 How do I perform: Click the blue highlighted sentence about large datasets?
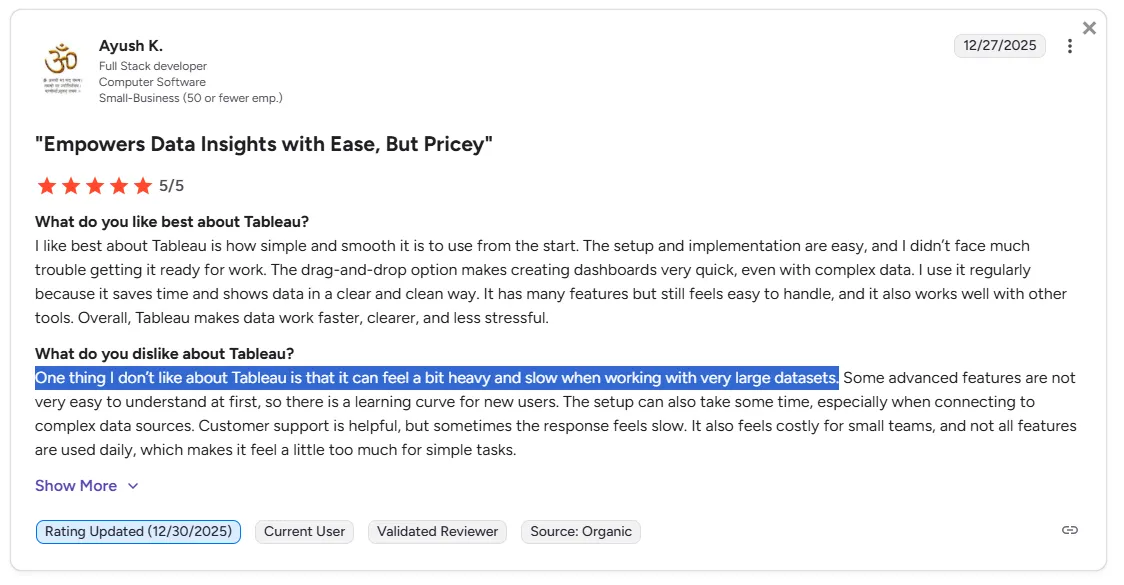point(436,378)
